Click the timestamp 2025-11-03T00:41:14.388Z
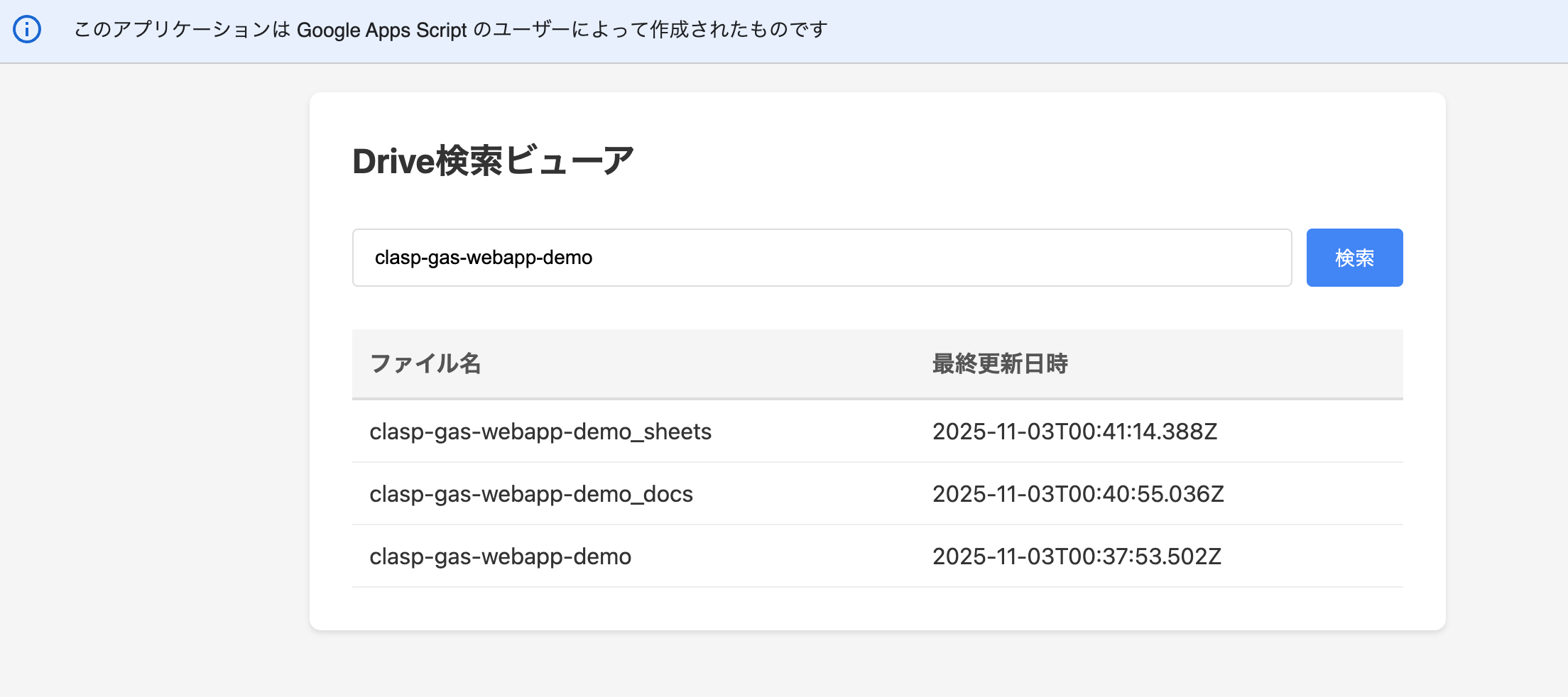The height and width of the screenshot is (697, 1568). point(1074,432)
